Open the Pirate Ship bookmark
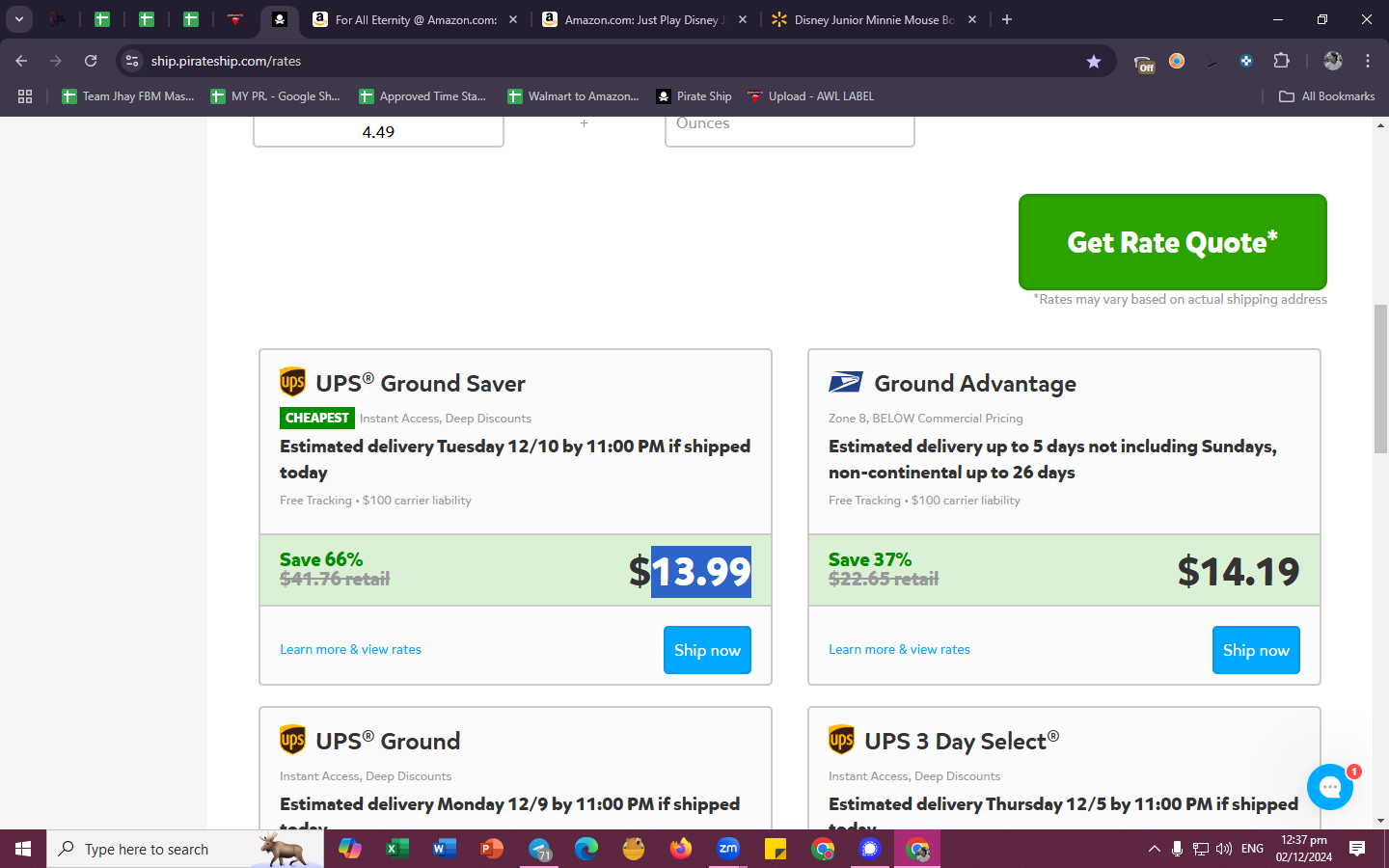Screen dimensions: 1389x868 tap(694, 96)
